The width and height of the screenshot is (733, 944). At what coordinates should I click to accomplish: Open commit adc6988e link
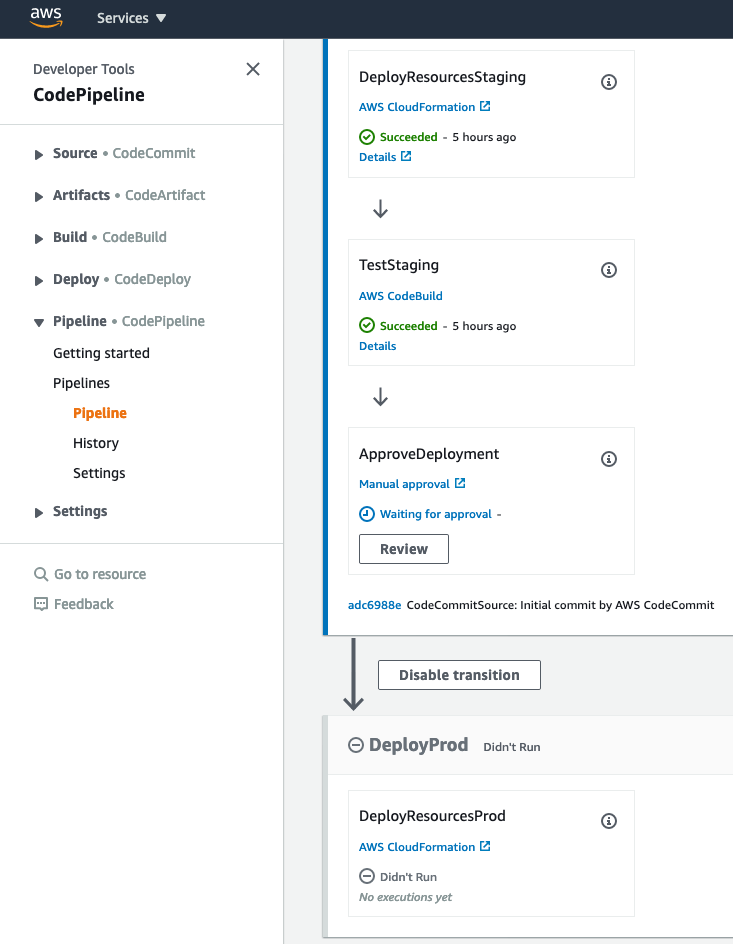pos(374,605)
